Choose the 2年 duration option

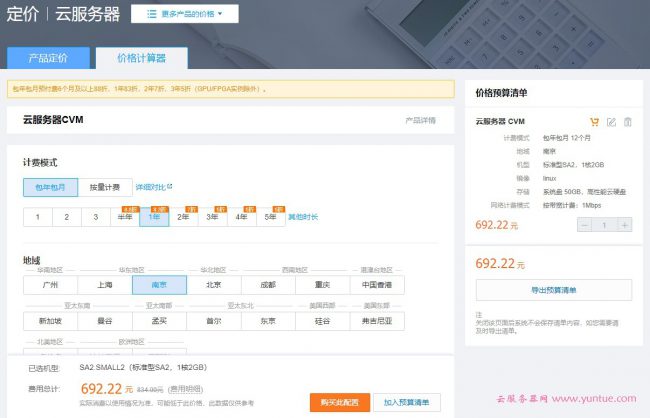[183, 216]
